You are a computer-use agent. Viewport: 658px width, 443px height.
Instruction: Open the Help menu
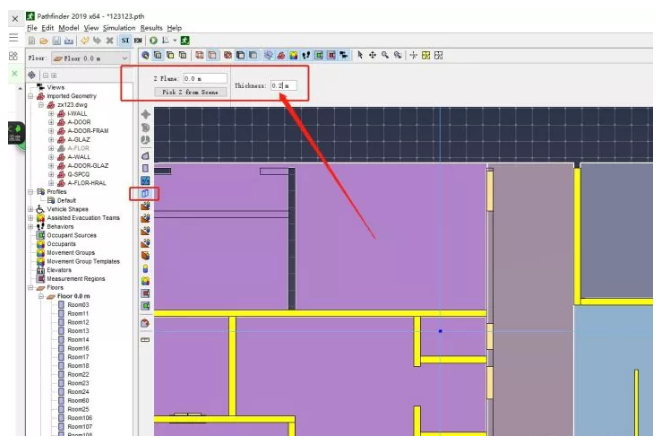point(174,28)
